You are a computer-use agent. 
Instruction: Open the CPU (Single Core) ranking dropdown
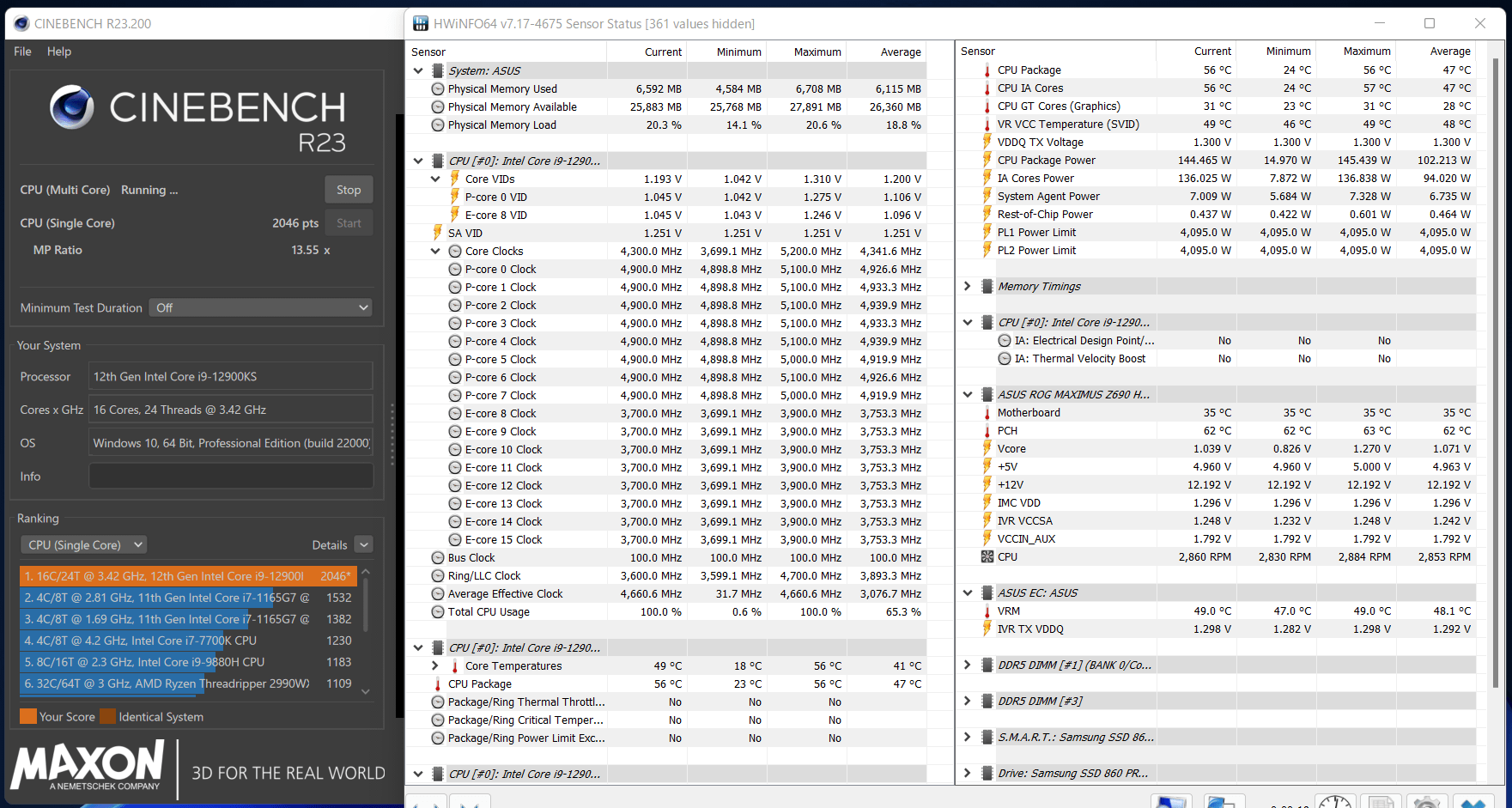[83, 545]
